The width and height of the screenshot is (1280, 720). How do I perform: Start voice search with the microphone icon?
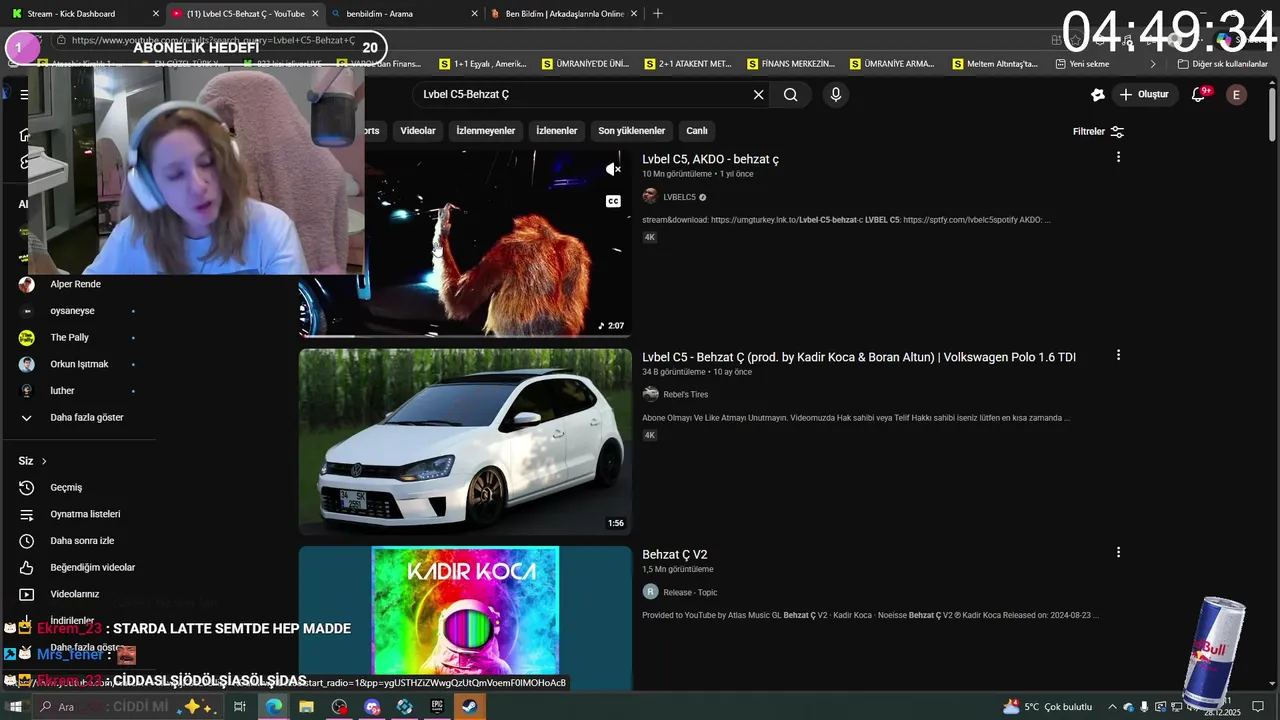click(x=836, y=95)
